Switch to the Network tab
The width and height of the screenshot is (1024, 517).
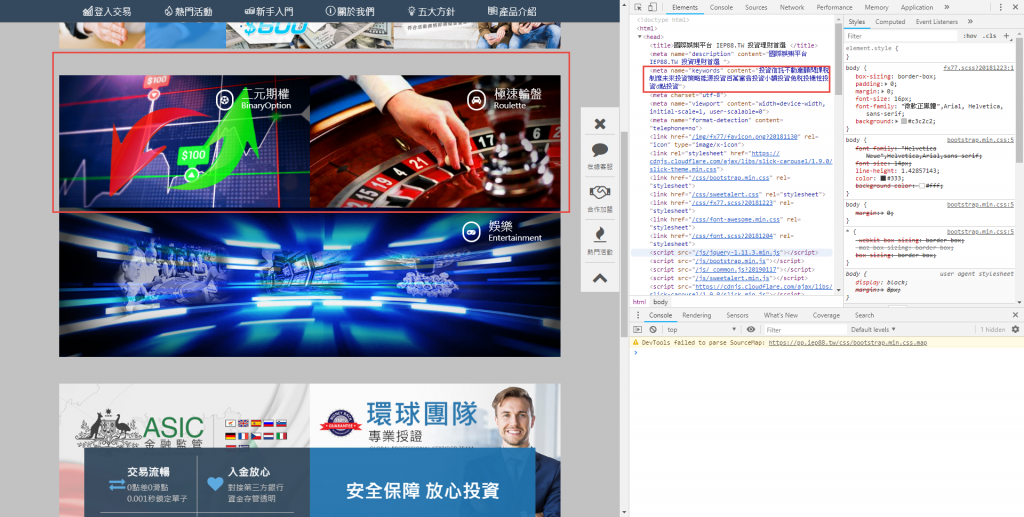point(791,7)
